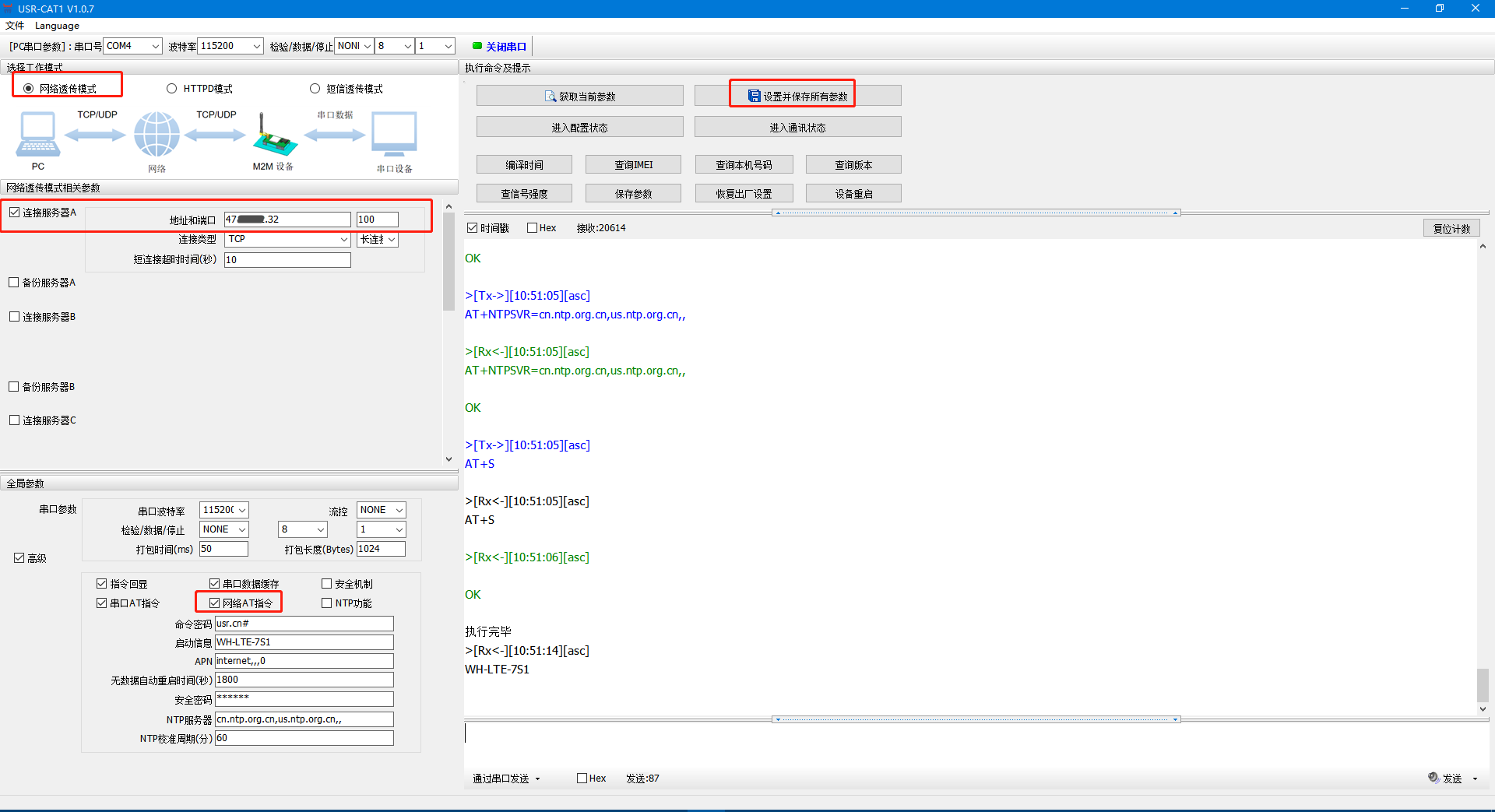Enable 备份服务器B checkbox
1495x812 pixels.
pyautogui.click(x=14, y=387)
